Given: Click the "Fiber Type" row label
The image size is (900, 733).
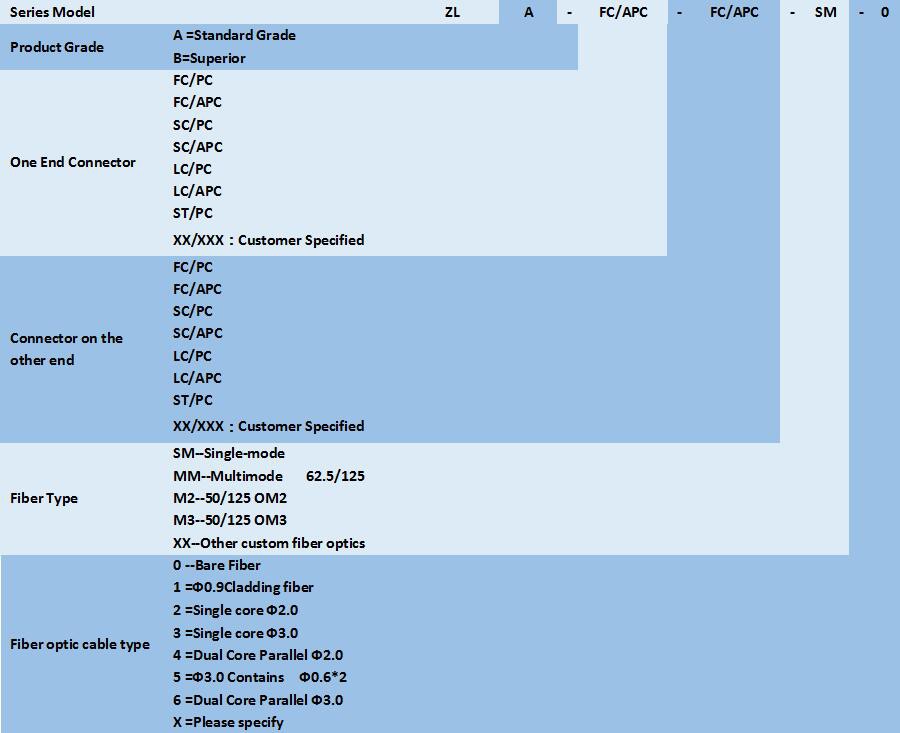Looking at the screenshot, I should [x=44, y=498].
